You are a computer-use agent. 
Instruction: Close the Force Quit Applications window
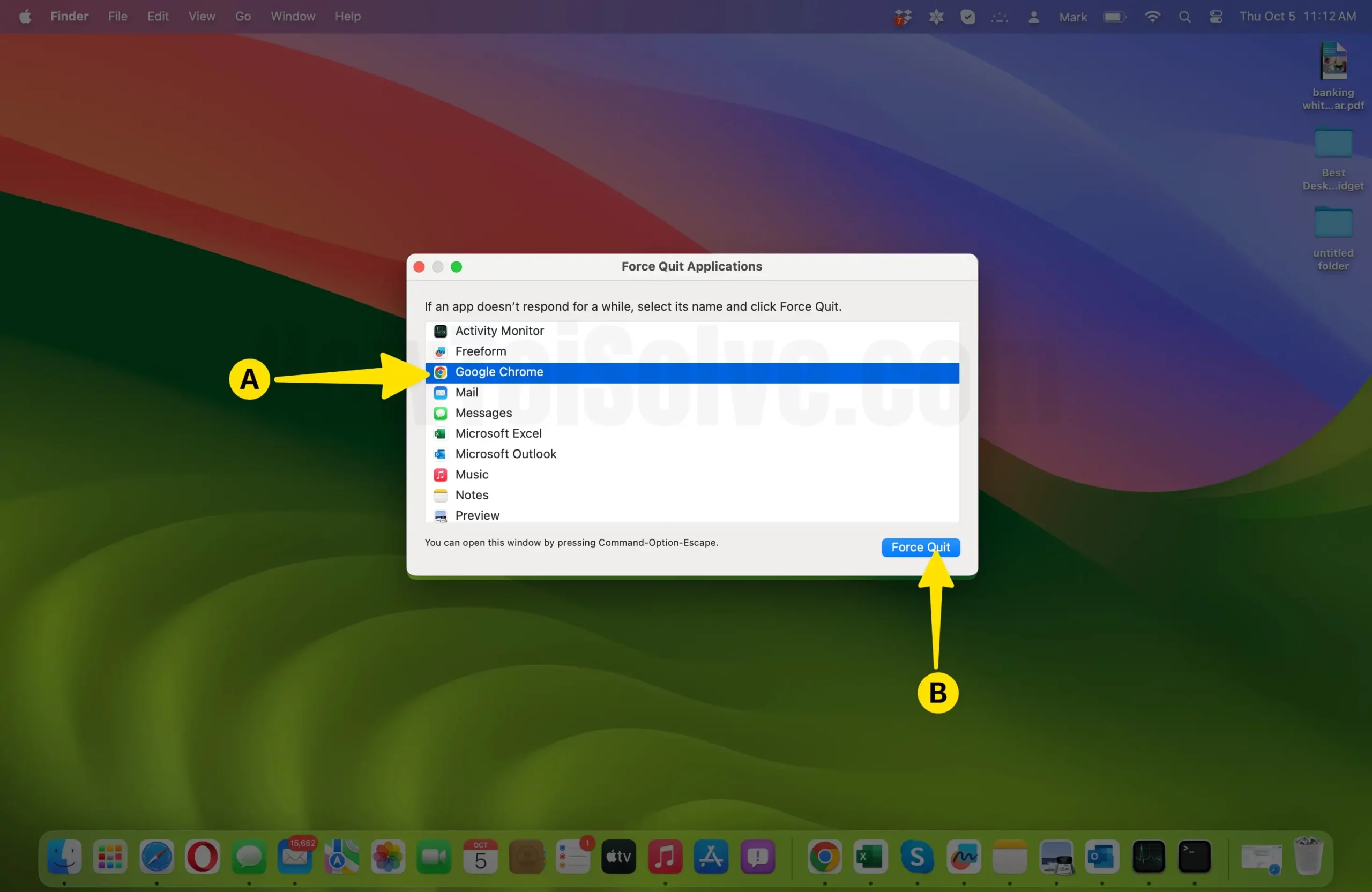(x=419, y=267)
